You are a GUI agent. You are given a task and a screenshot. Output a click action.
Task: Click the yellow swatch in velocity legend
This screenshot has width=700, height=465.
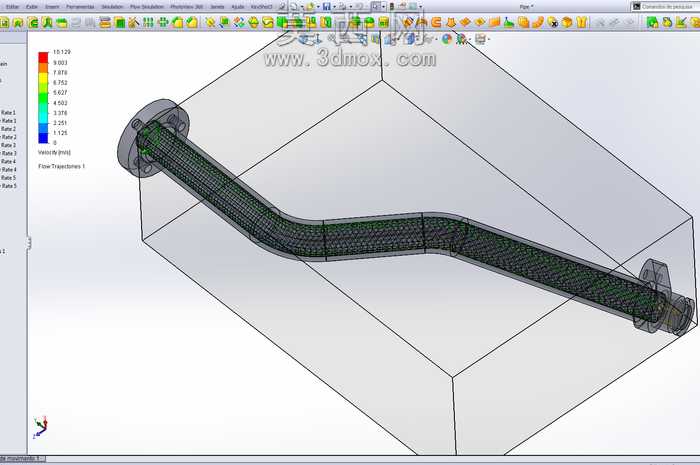point(43,79)
